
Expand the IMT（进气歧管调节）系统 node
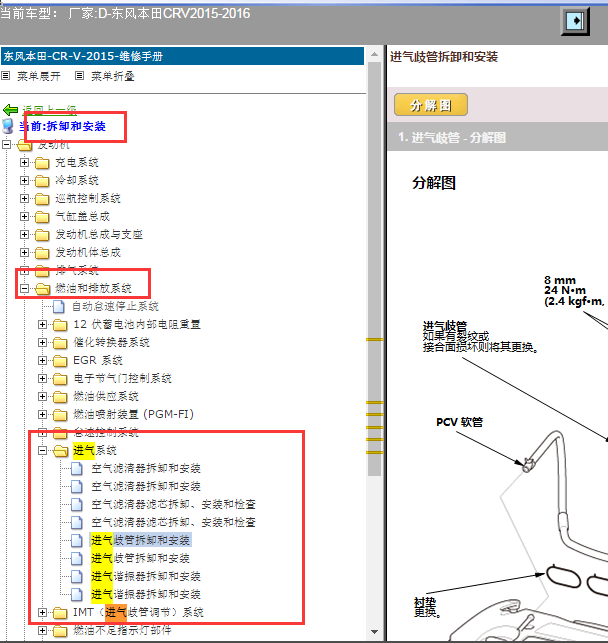[x=42, y=613]
